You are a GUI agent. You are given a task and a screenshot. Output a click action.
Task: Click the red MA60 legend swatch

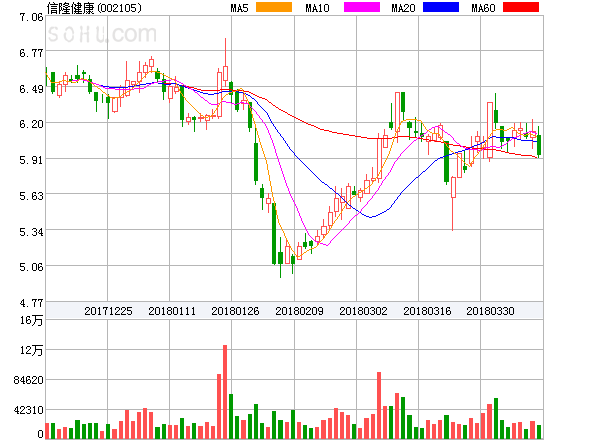click(x=521, y=7)
